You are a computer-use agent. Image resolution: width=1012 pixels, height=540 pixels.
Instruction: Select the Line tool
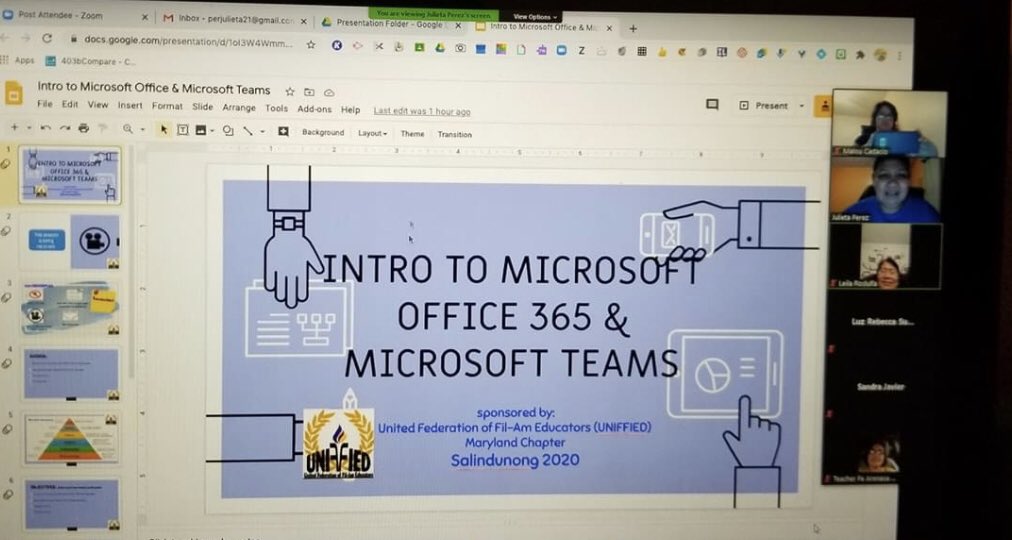pyautogui.click(x=248, y=131)
